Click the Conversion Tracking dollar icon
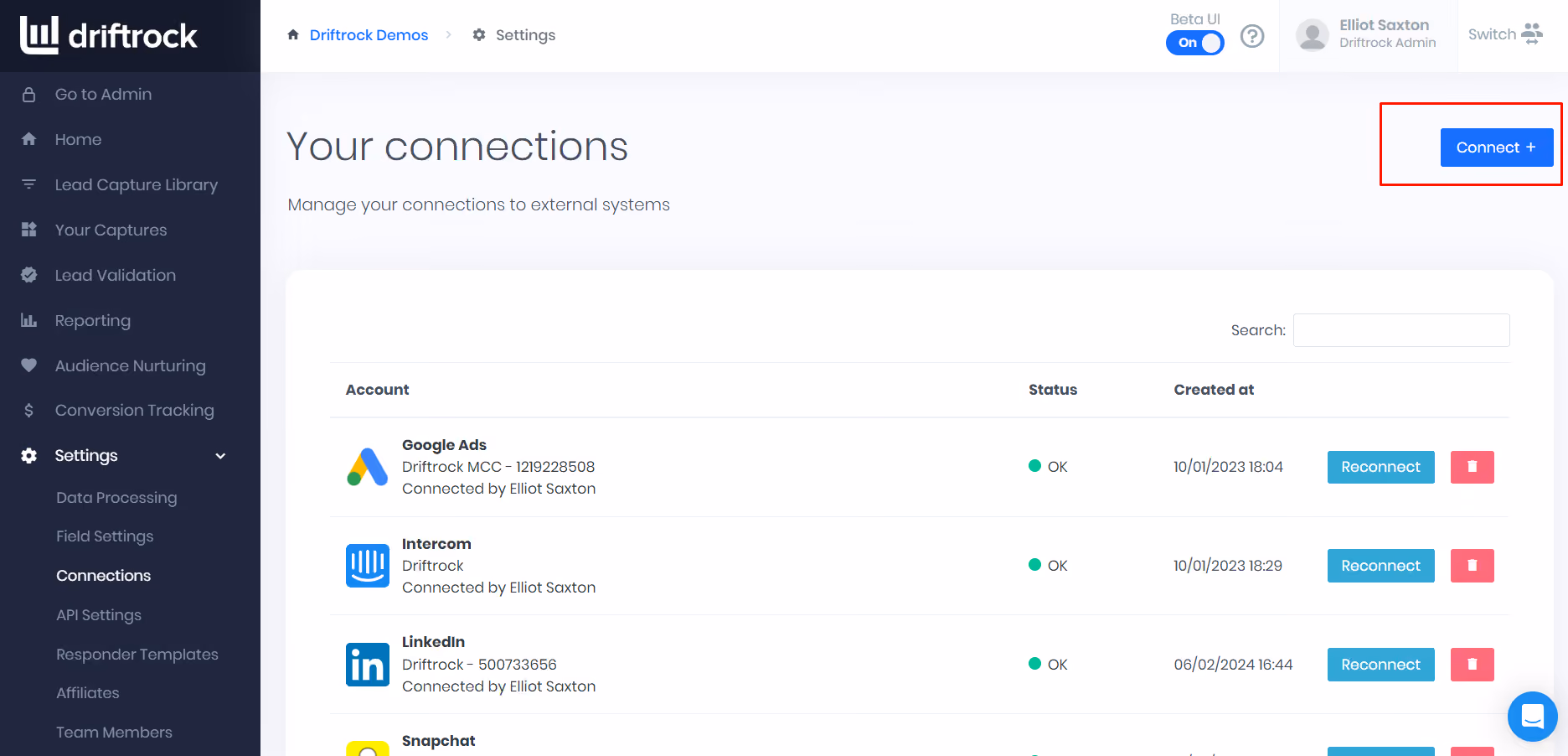Image resolution: width=1568 pixels, height=756 pixels. 28,410
